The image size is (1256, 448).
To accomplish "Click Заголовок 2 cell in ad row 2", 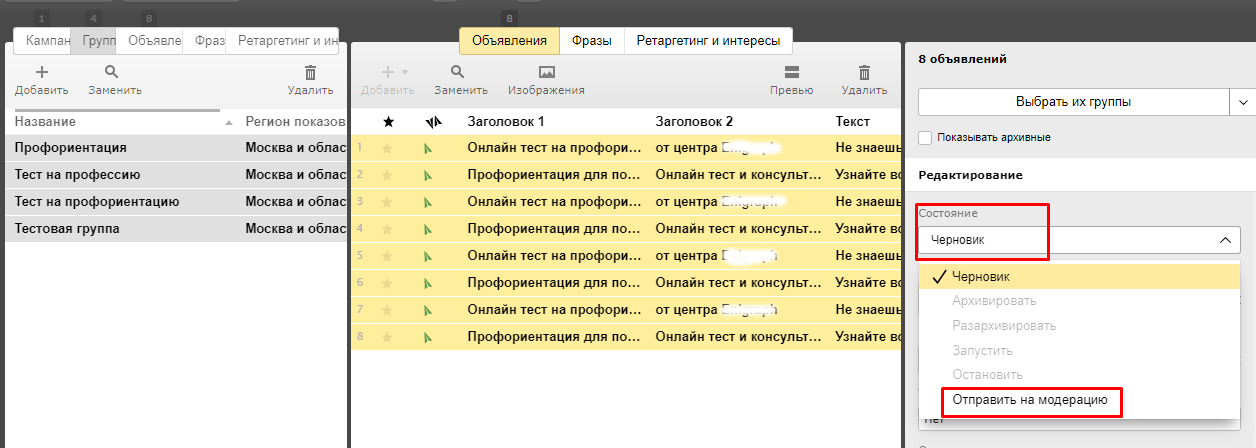I will [738, 175].
